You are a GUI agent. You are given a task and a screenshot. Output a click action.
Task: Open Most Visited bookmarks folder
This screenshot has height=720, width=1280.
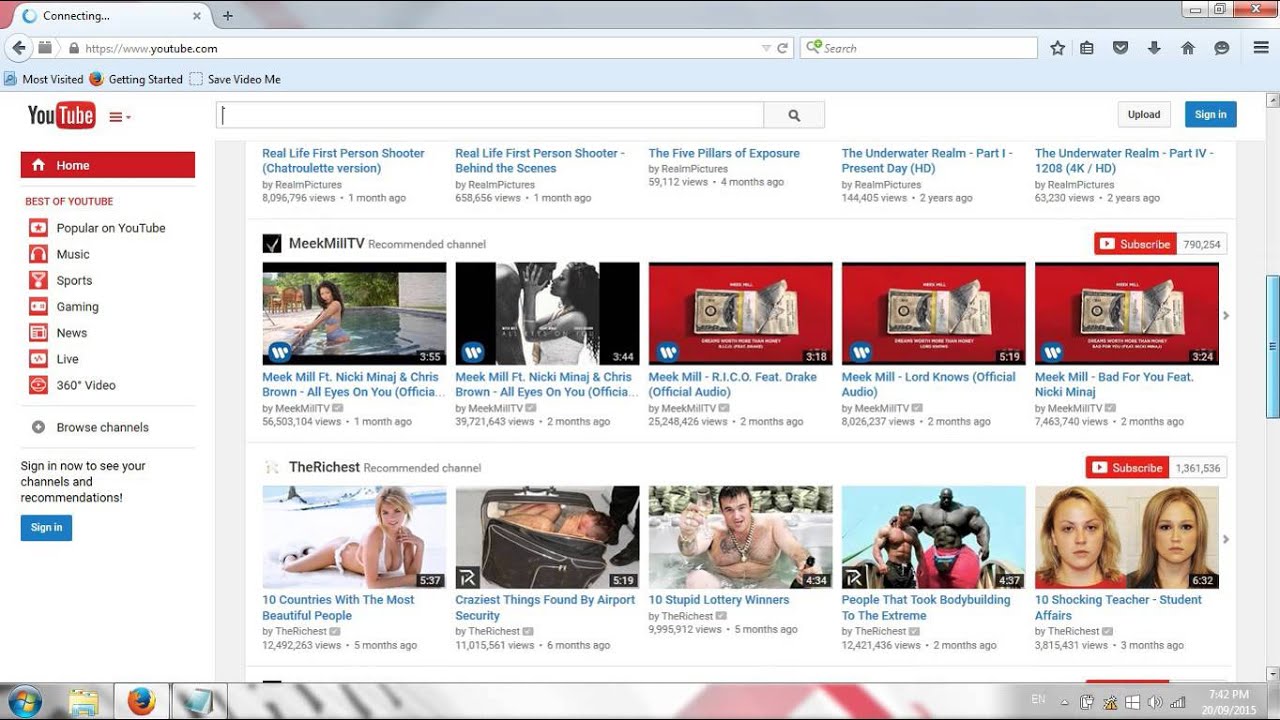click(44, 79)
